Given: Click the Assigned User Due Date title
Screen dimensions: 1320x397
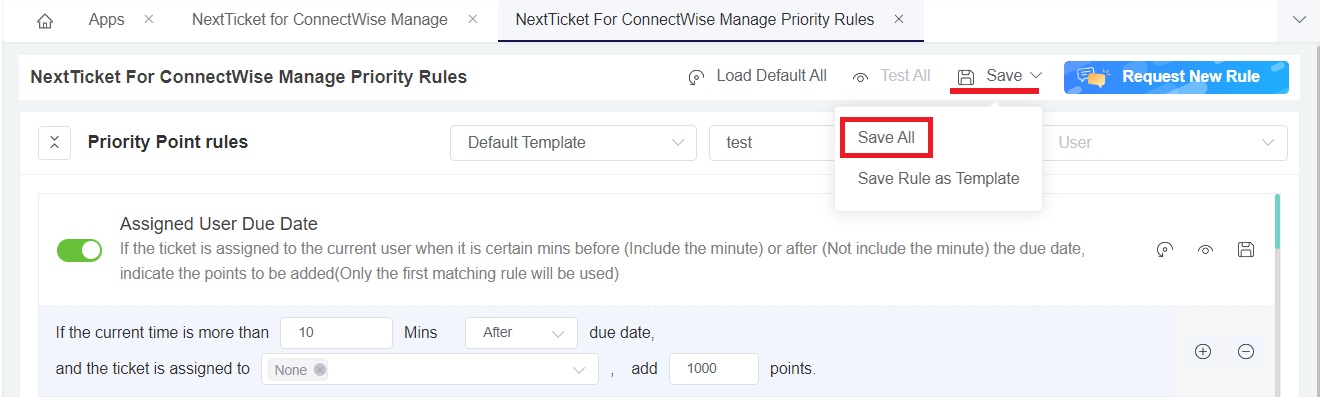Looking at the screenshot, I should click(219, 224).
